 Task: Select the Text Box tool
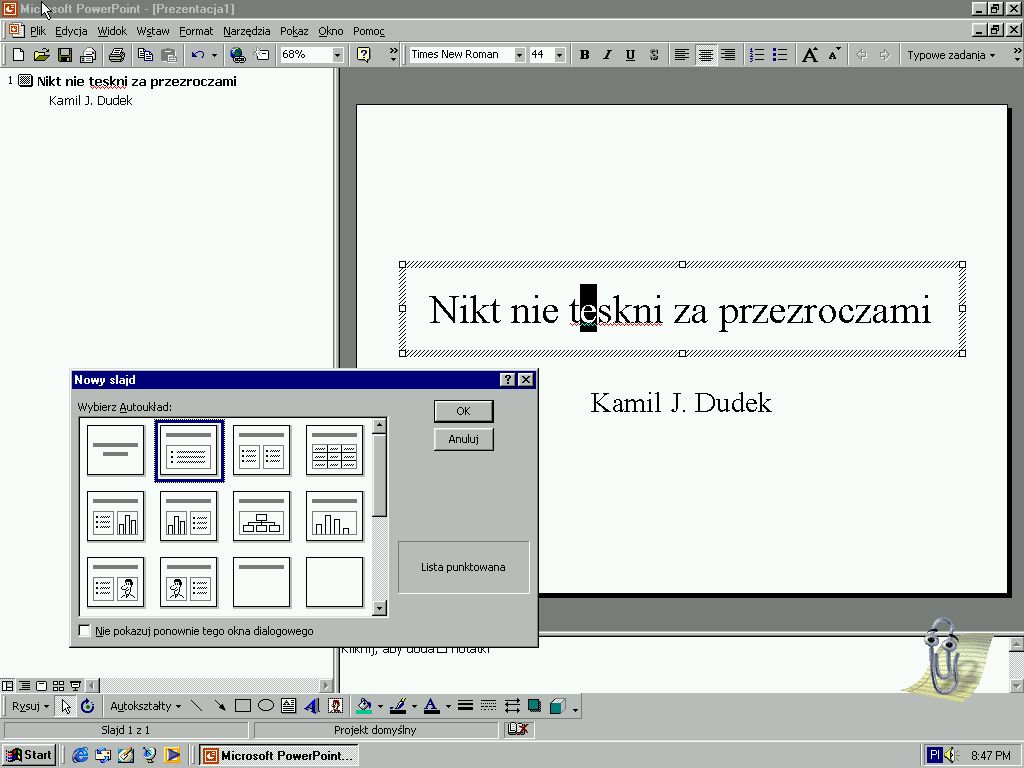coord(287,705)
